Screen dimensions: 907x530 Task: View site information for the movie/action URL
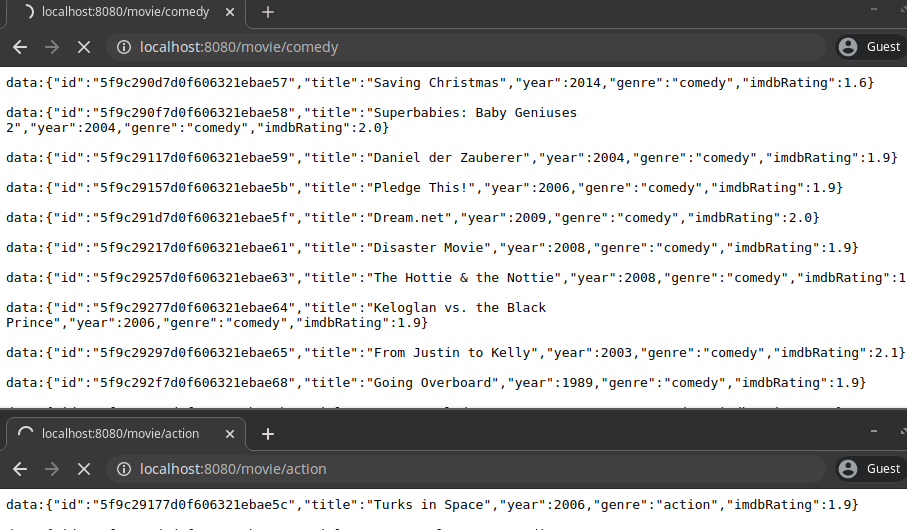coord(124,469)
